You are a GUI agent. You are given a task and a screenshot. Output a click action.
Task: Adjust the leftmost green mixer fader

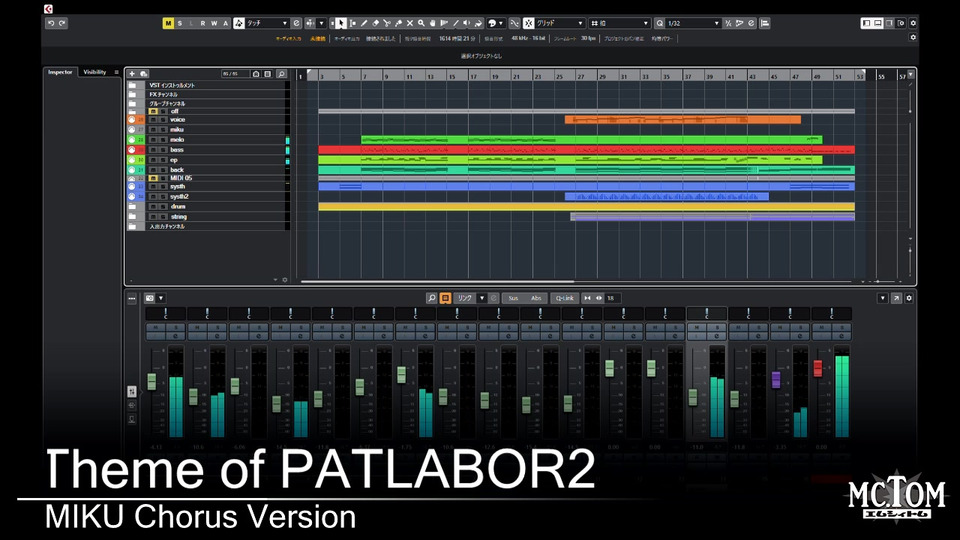[x=151, y=381]
